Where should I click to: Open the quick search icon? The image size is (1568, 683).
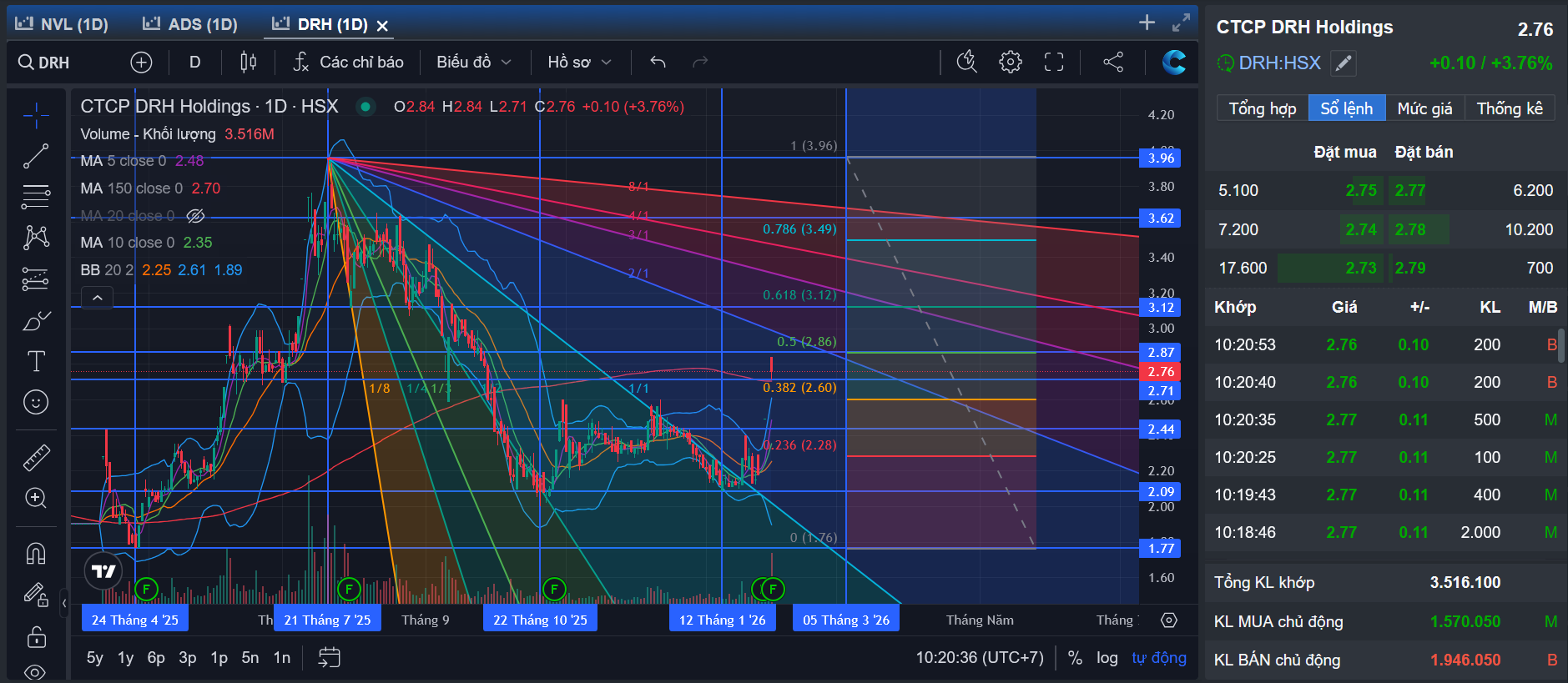(966, 62)
